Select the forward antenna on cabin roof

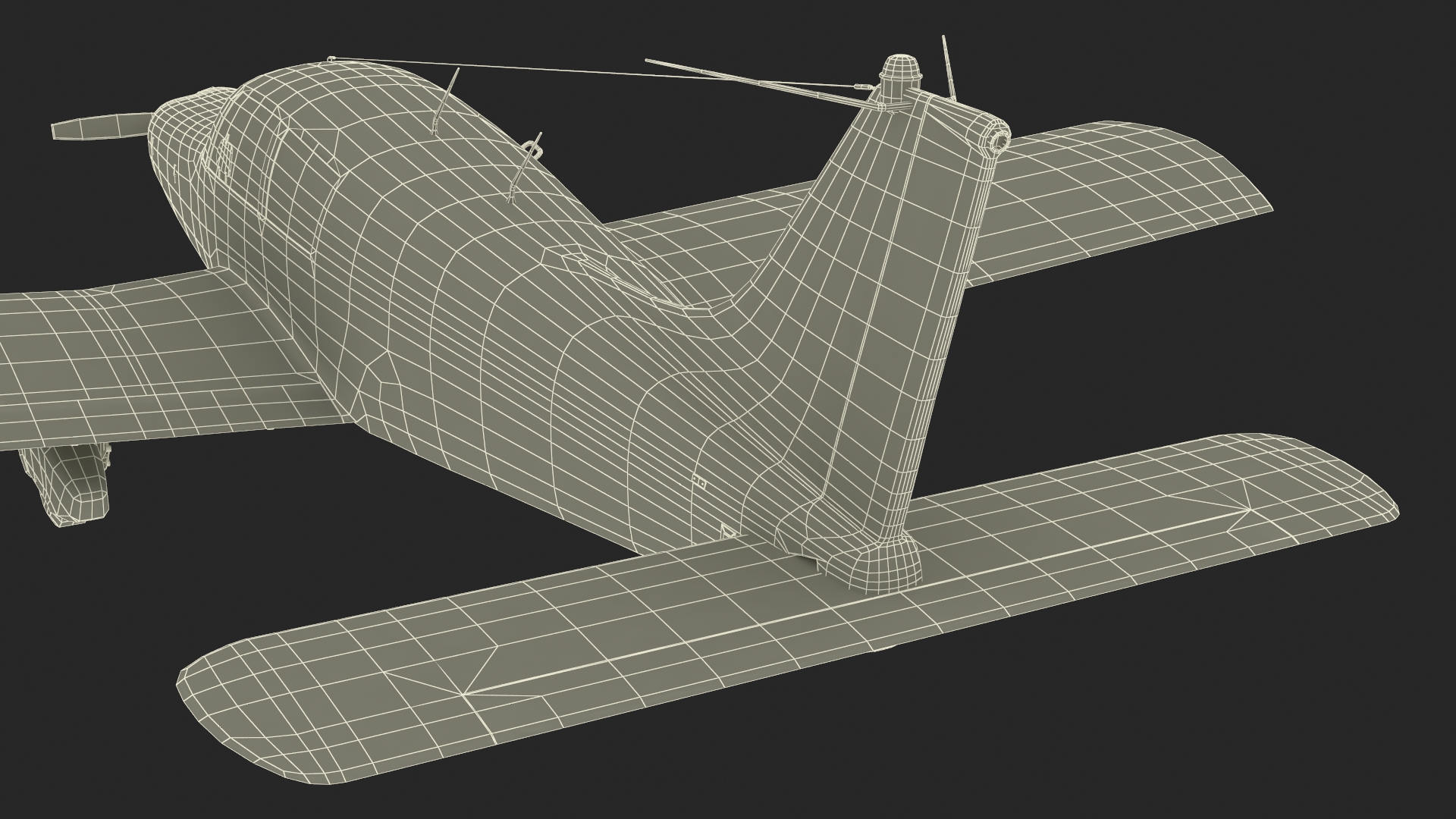[x=446, y=101]
